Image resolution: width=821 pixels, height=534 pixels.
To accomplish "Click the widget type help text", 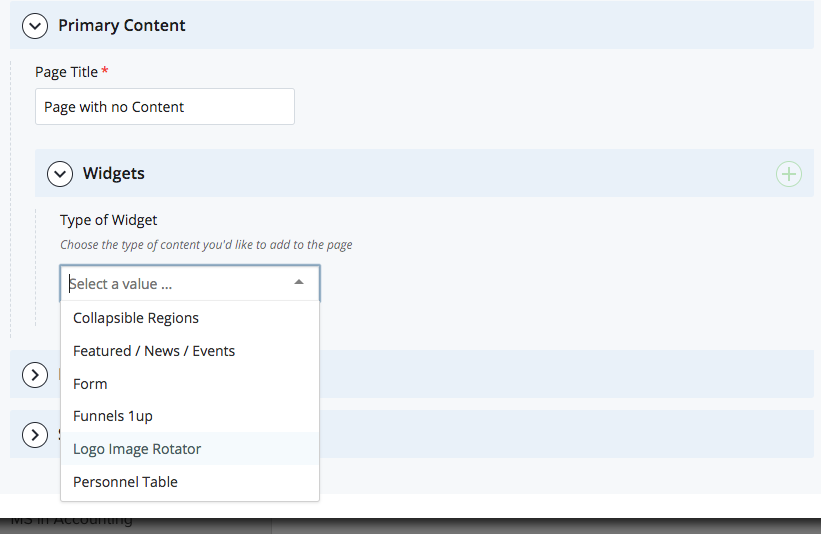I will 206,245.
